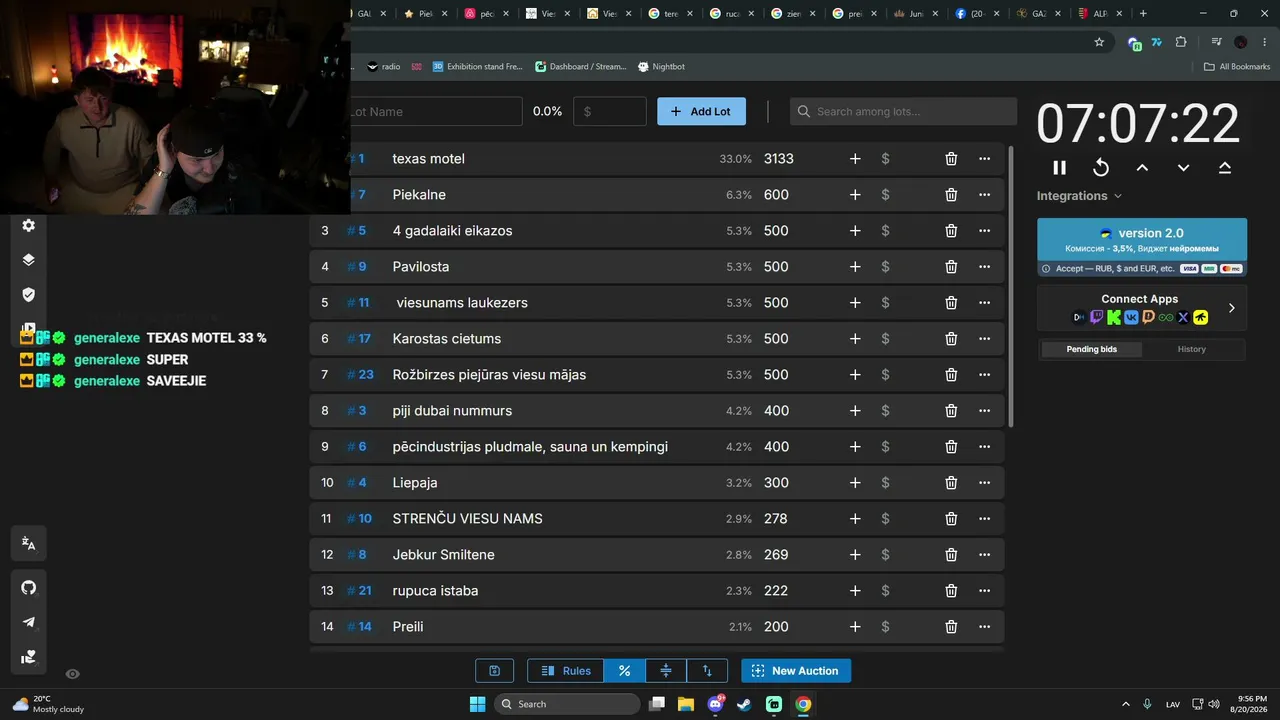Delete Rožbirzes piejūras viesu mājas lot
Image resolution: width=1280 pixels, height=720 pixels.
pyautogui.click(x=951, y=375)
